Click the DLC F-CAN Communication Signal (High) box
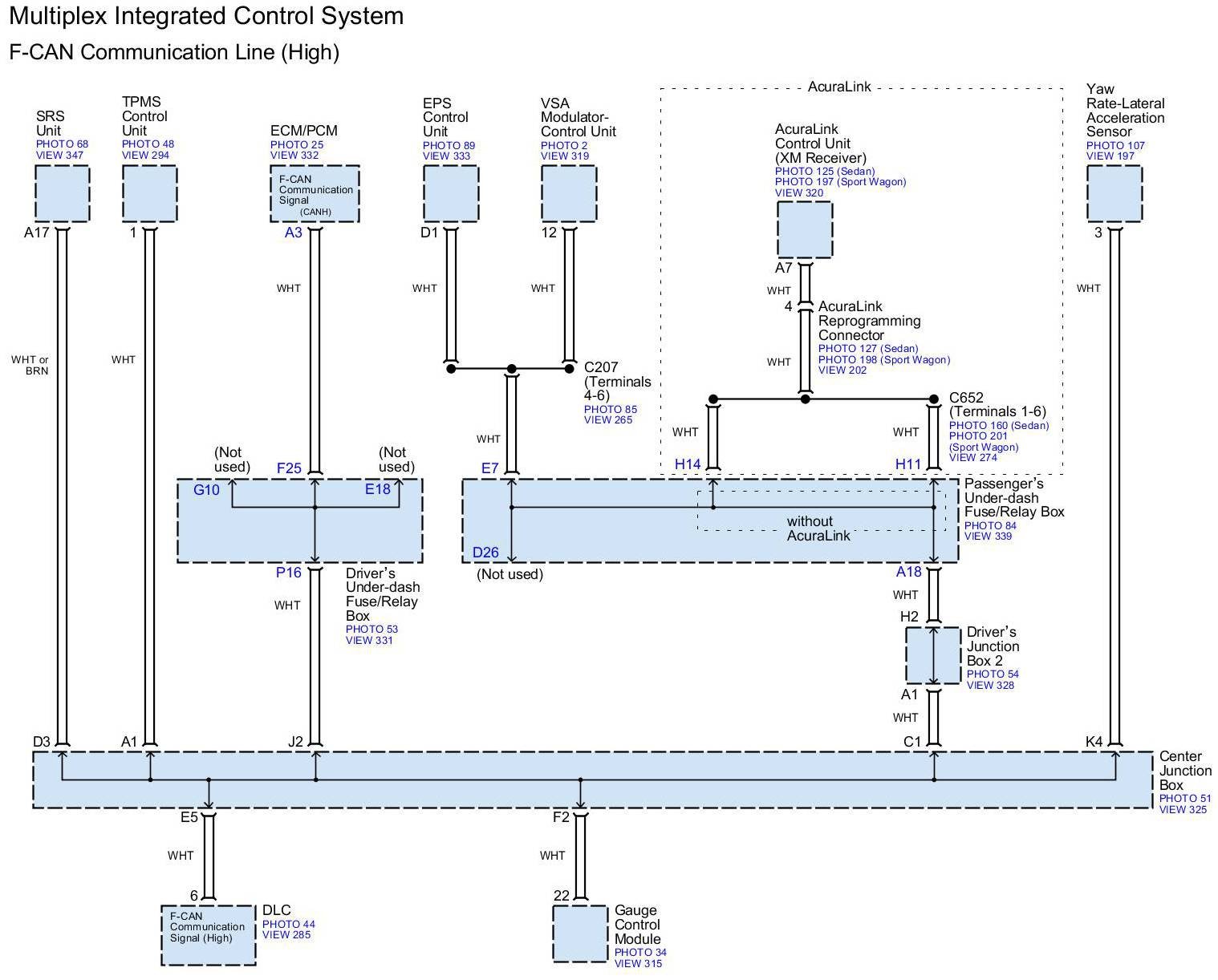1218x980 pixels. [x=209, y=935]
